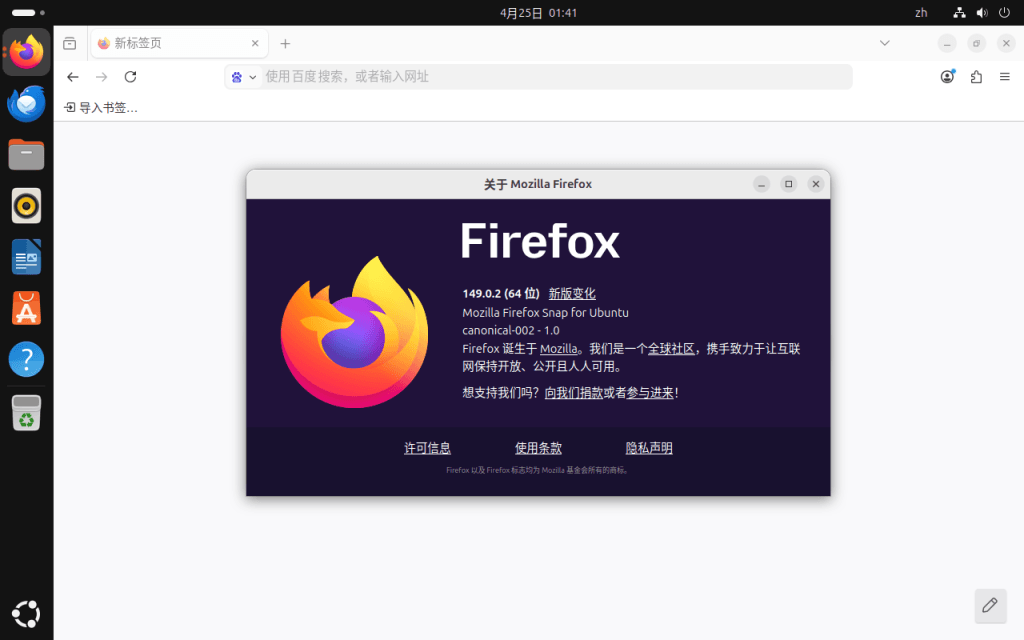This screenshot has height=640, width=1024.
Task: Launch LibreOffice Writer from the dock
Action: [27, 257]
